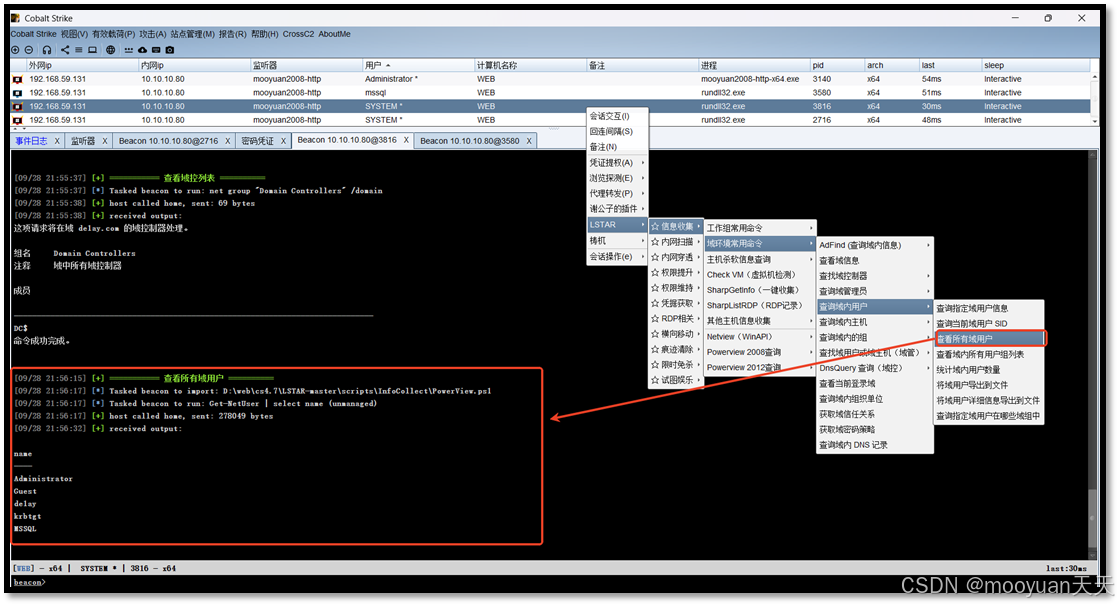Sort by the pid column header
This screenshot has height=606, width=1119.
(836, 65)
